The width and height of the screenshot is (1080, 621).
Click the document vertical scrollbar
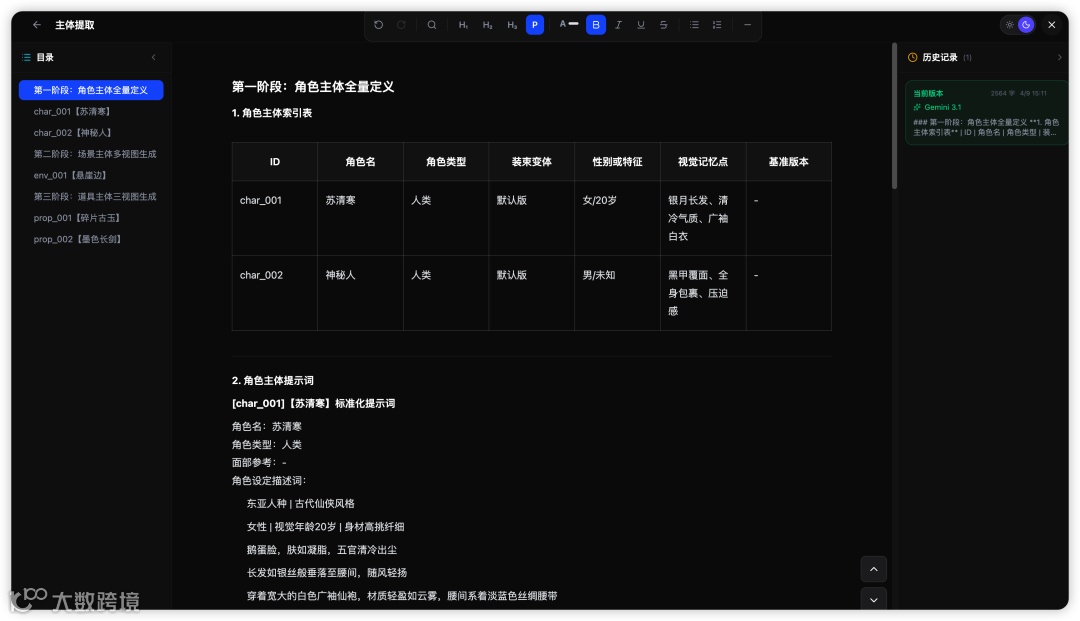(x=894, y=116)
